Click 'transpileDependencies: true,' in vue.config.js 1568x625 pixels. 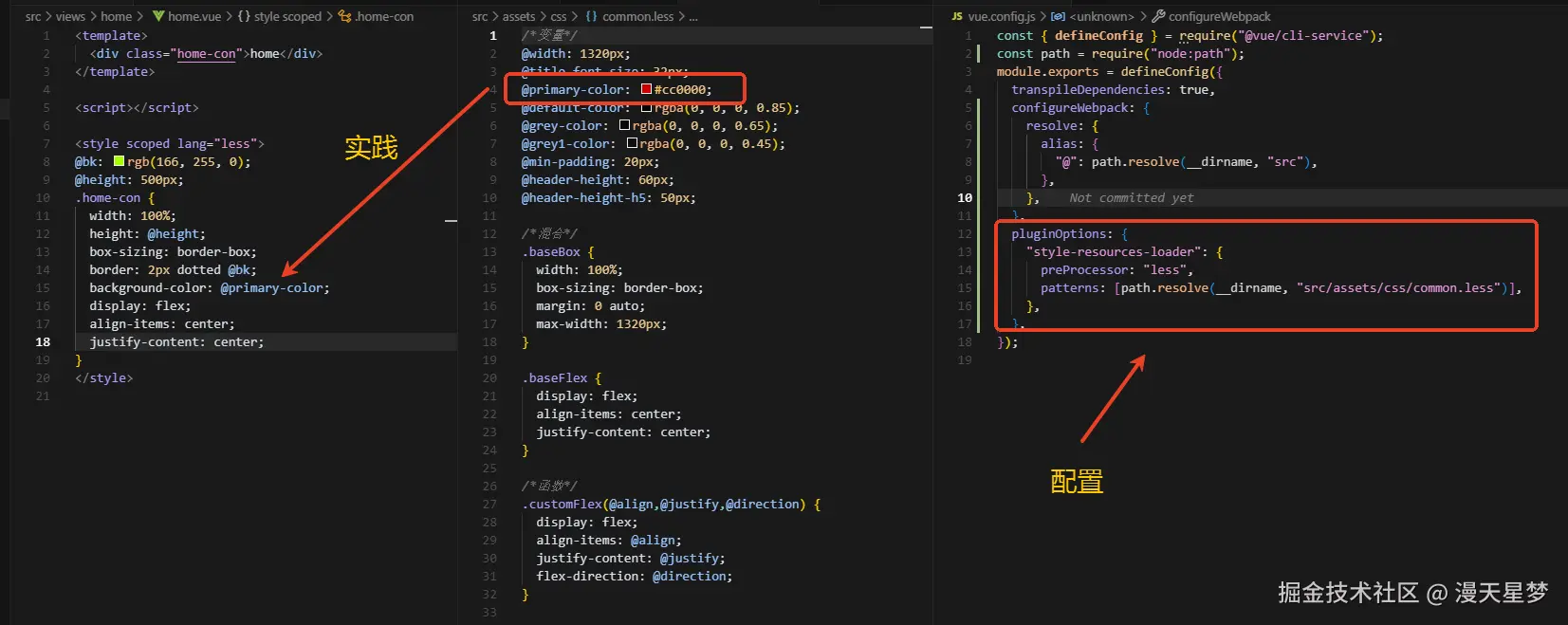pyautogui.click(x=1113, y=89)
